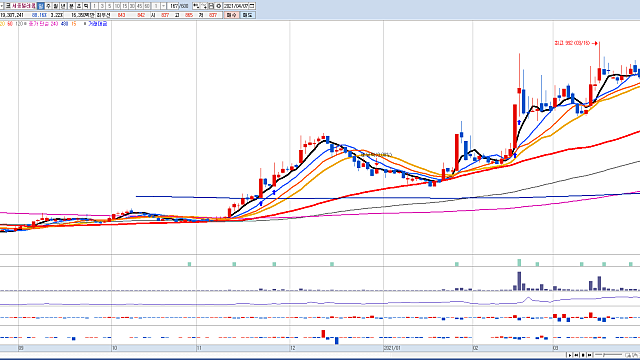Screen dimensions: 640x360
Task: Click the 2021/04/07 date field
Action: pos(236,6)
